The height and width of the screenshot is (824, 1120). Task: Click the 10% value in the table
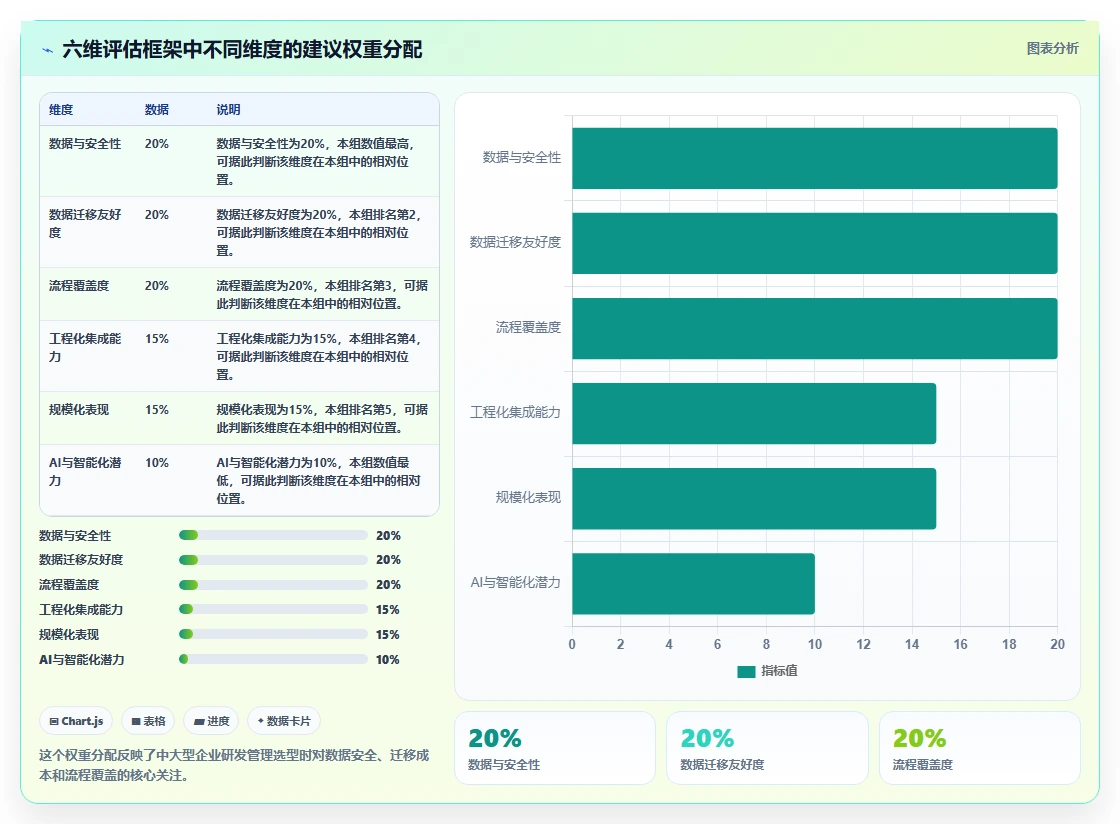pos(156,463)
